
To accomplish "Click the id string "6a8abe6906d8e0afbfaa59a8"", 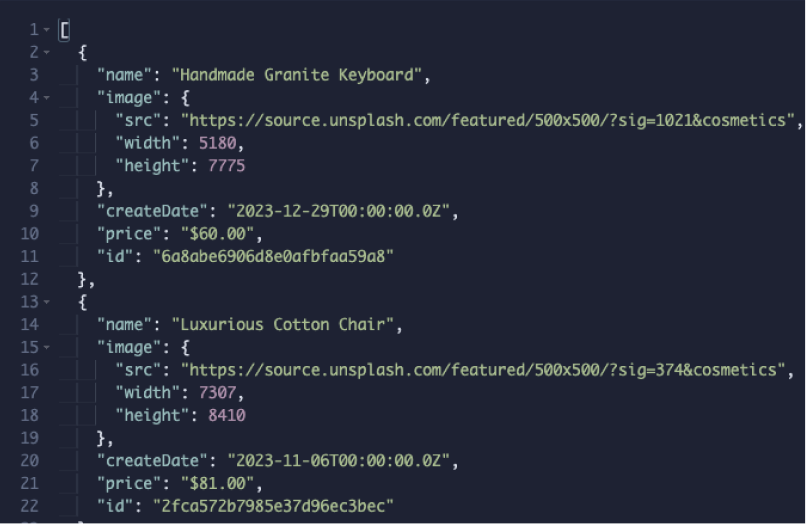I will 272,257.
